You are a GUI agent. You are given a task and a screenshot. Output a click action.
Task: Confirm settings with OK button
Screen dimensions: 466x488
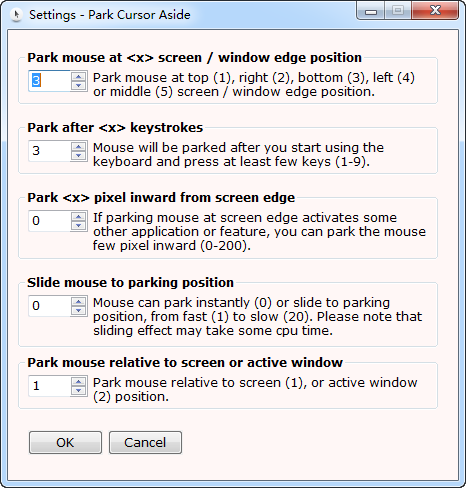[x=65, y=443]
